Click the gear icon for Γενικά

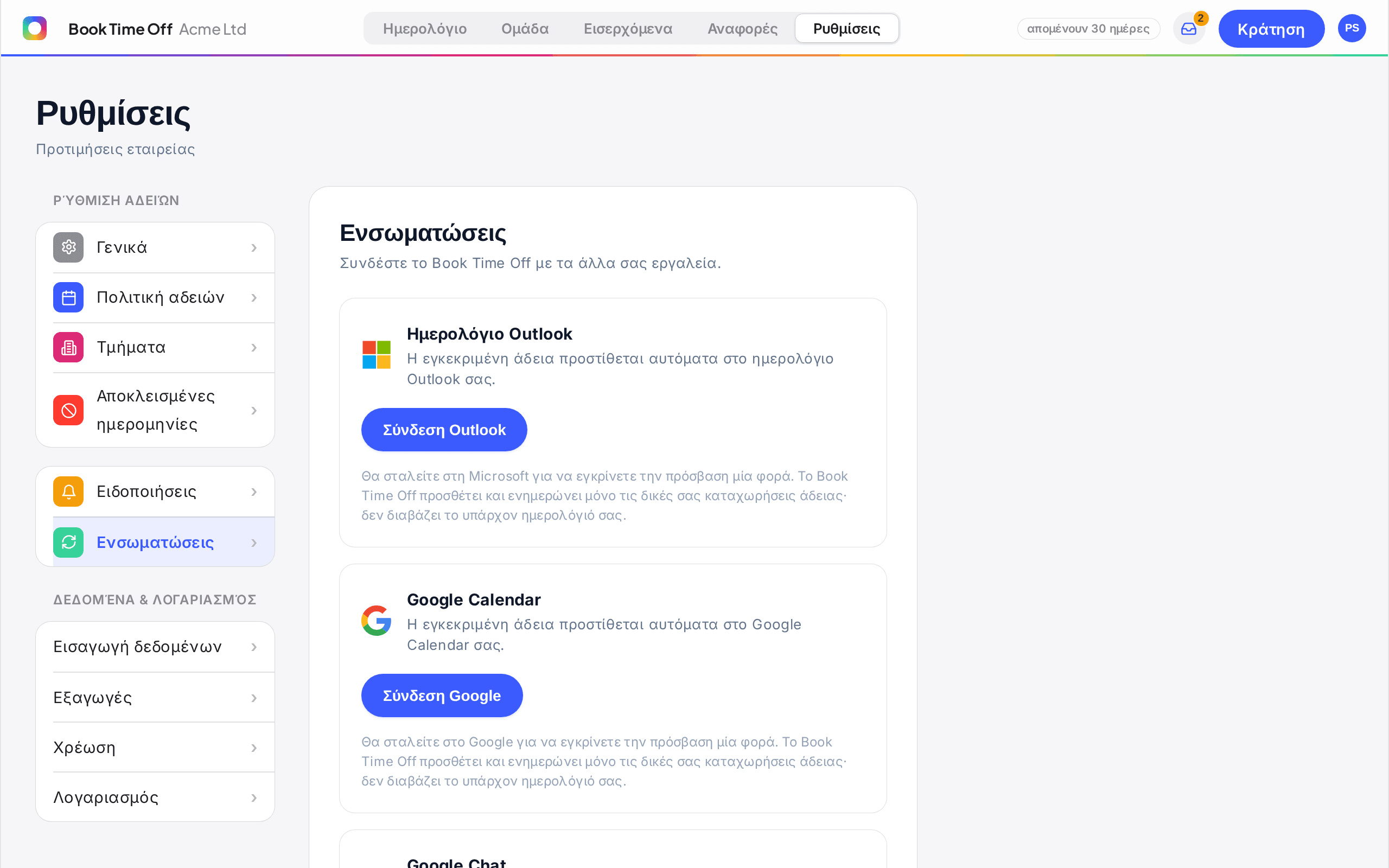pyautogui.click(x=68, y=247)
